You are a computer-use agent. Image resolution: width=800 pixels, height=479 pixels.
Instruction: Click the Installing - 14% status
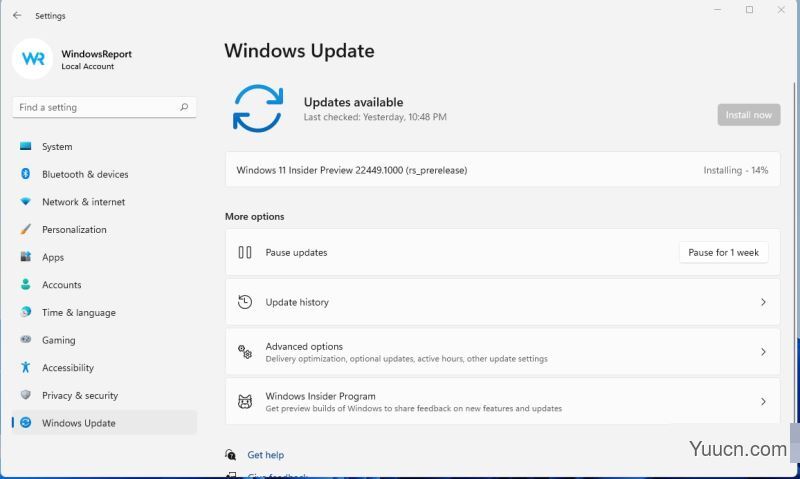[736, 170]
